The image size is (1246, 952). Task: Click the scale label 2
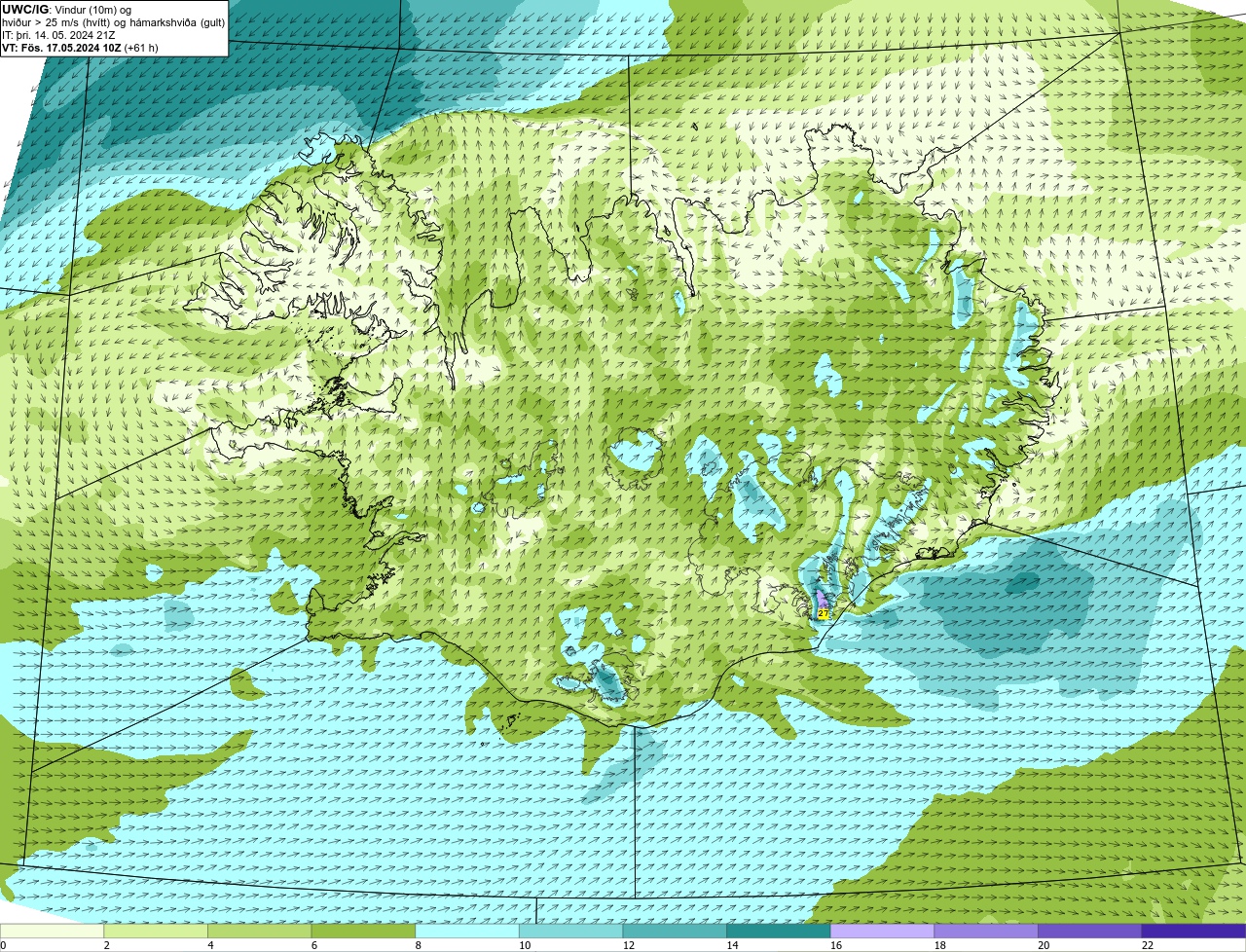pos(107,945)
